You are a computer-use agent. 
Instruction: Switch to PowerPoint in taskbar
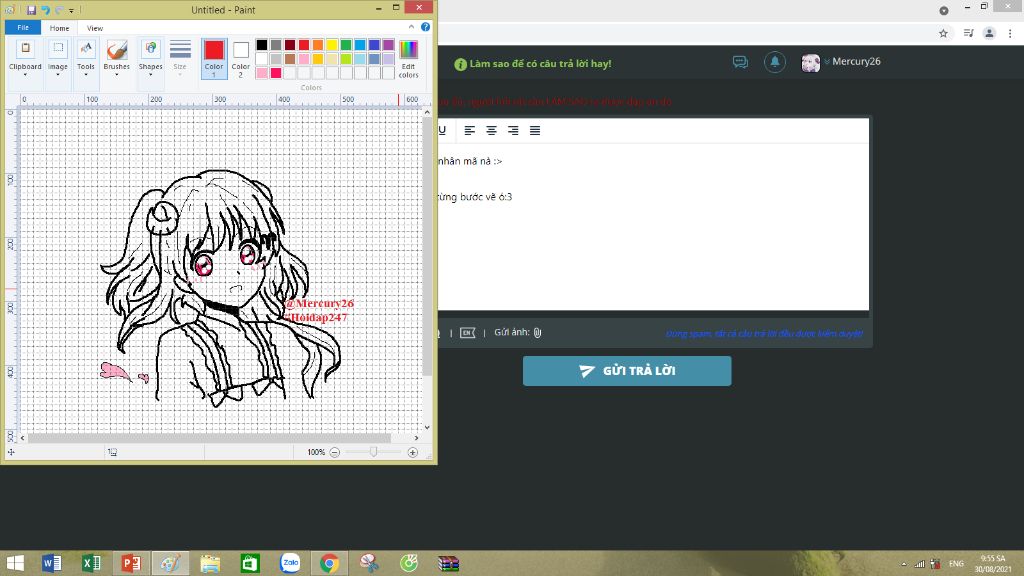[x=131, y=563]
